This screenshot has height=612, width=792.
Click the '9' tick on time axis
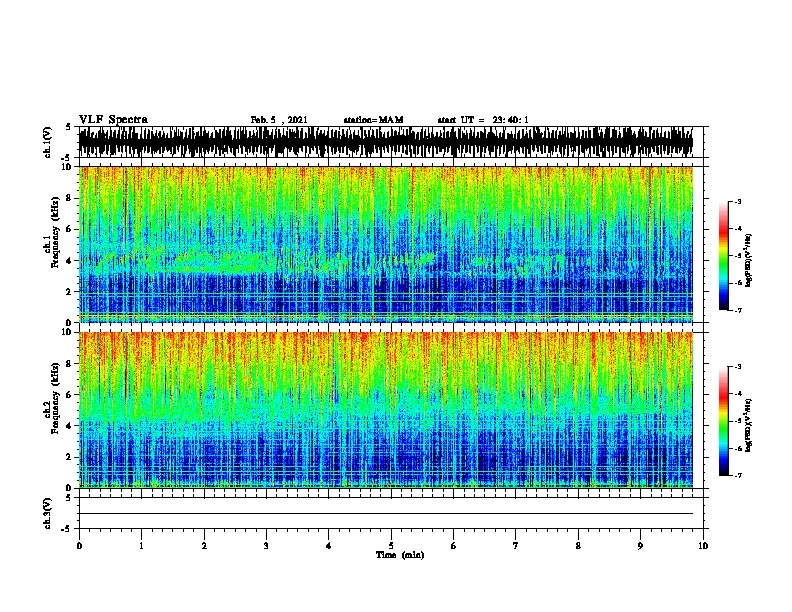coord(640,546)
